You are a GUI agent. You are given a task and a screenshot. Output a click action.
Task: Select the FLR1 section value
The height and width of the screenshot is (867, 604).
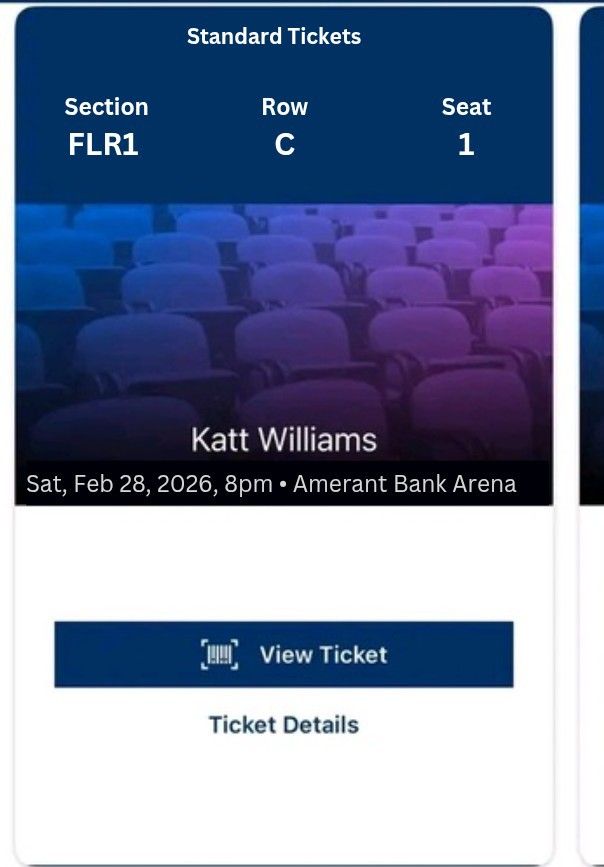(x=103, y=145)
